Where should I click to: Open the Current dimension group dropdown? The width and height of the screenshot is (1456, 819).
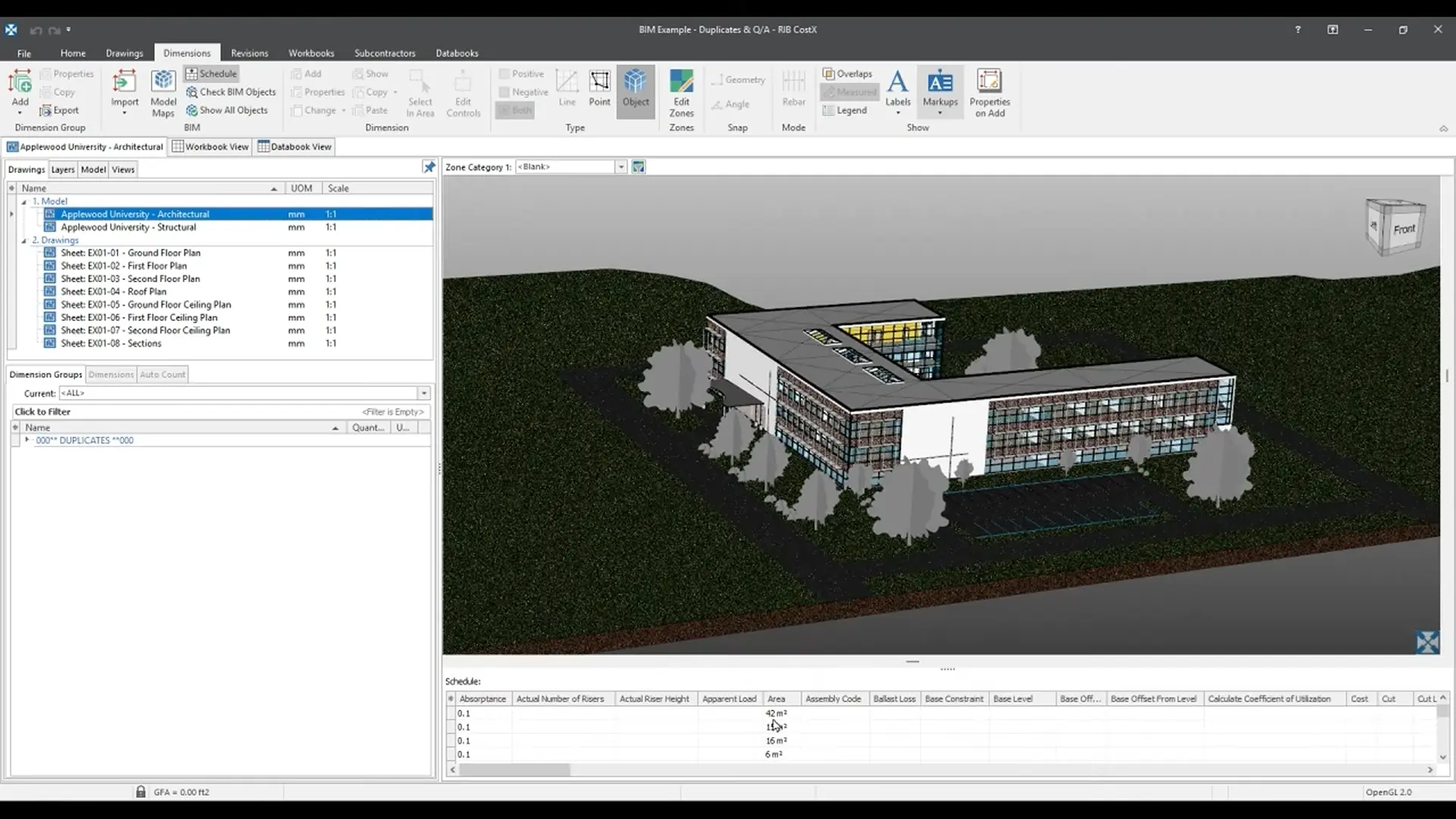click(424, 393)
